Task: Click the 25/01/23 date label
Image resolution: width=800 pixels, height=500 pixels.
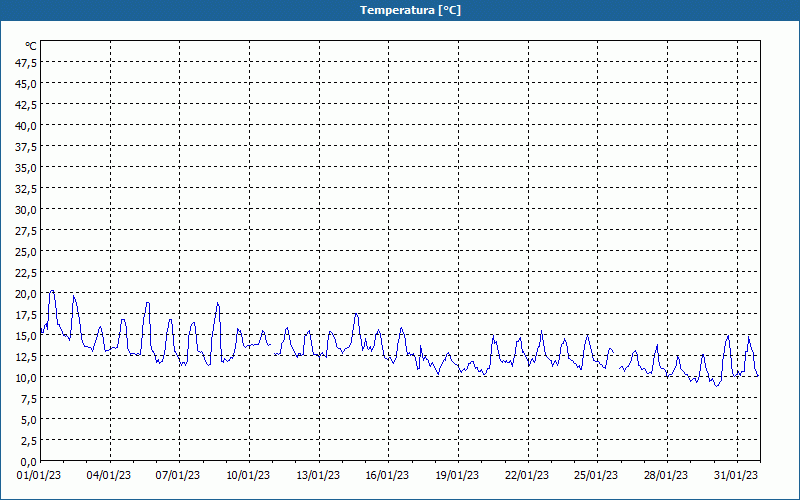Action: (x=596, y=476)
